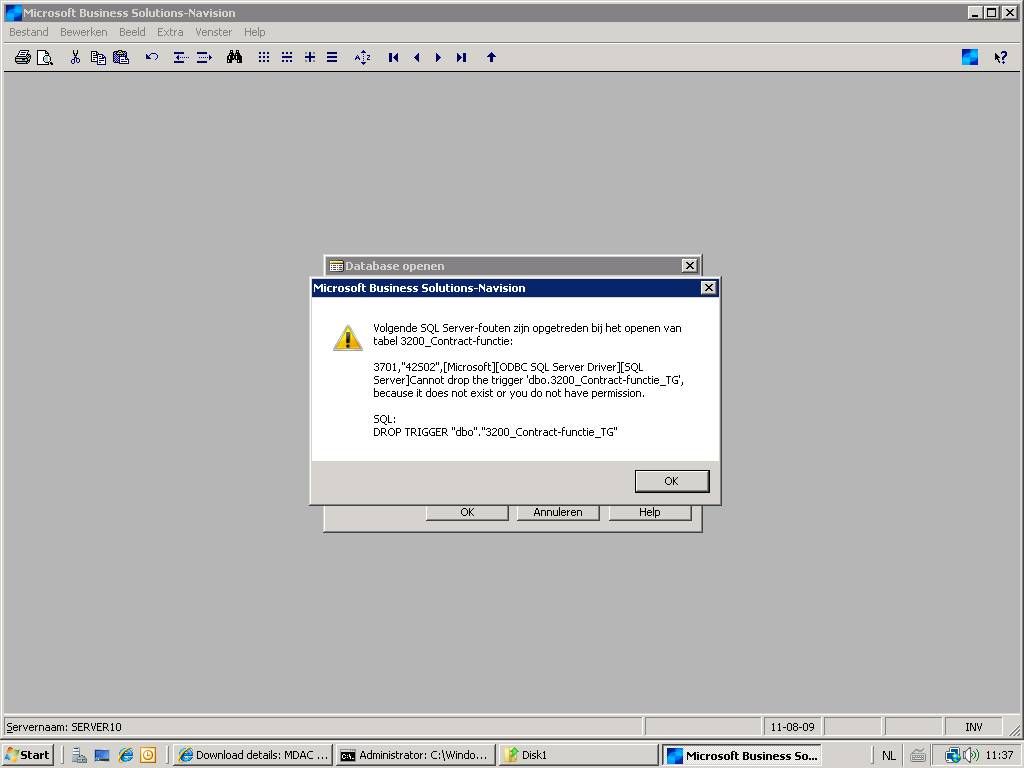Click the Undo arrow icon

click(x=152, y=57)
